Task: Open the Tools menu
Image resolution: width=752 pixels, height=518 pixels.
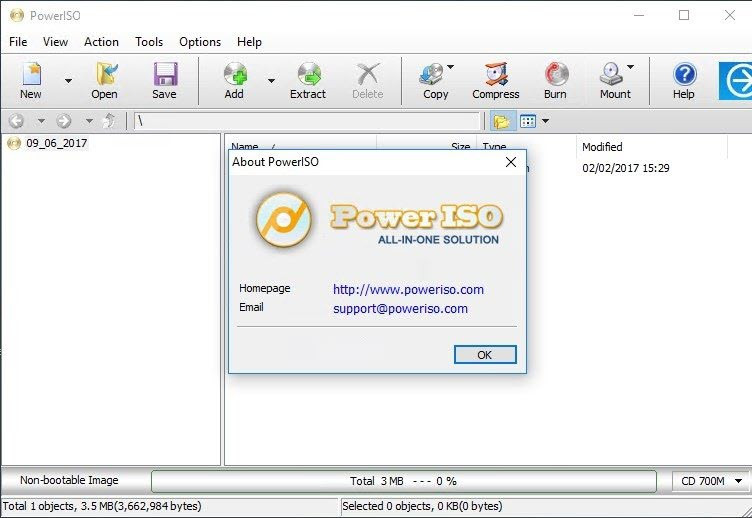Action: (x=149, y=42)
